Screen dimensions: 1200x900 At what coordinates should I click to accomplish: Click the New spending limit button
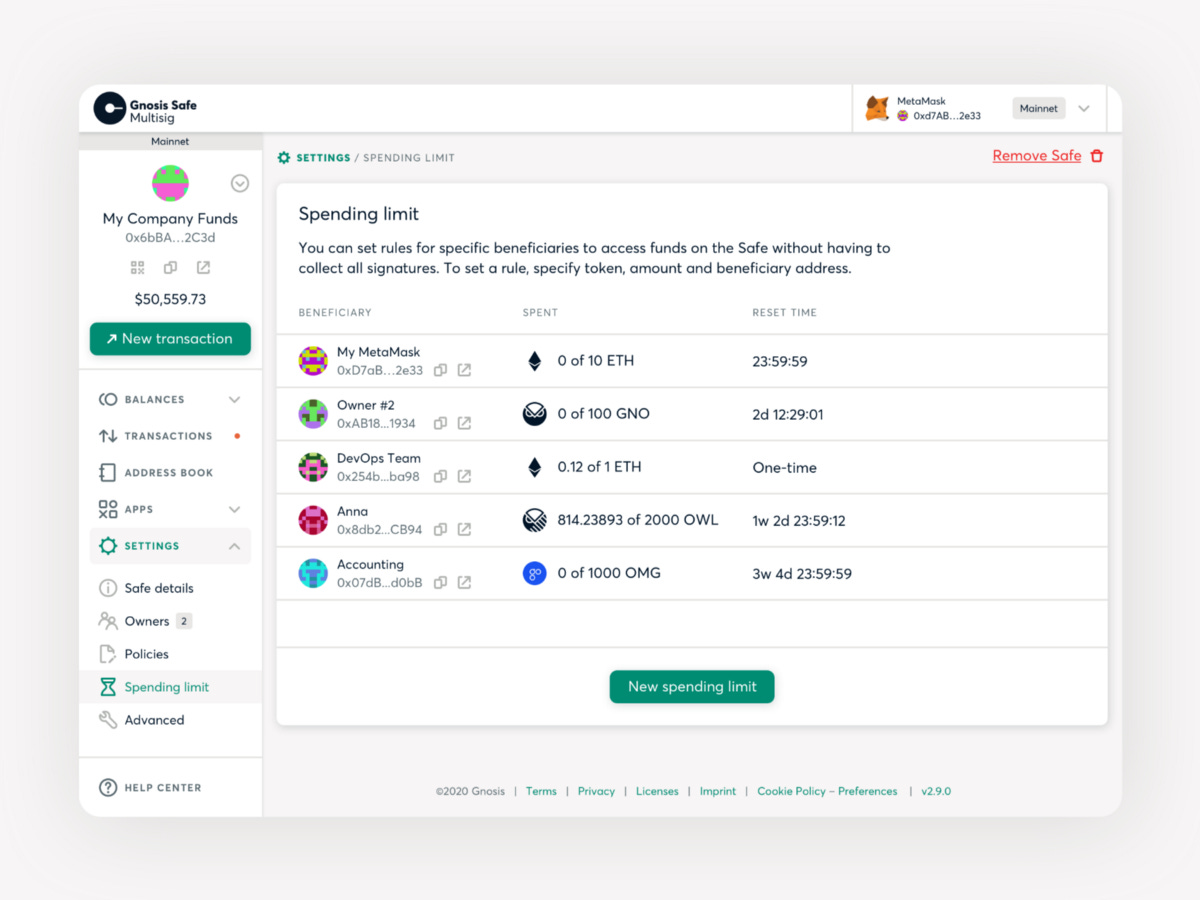[692, 687]
